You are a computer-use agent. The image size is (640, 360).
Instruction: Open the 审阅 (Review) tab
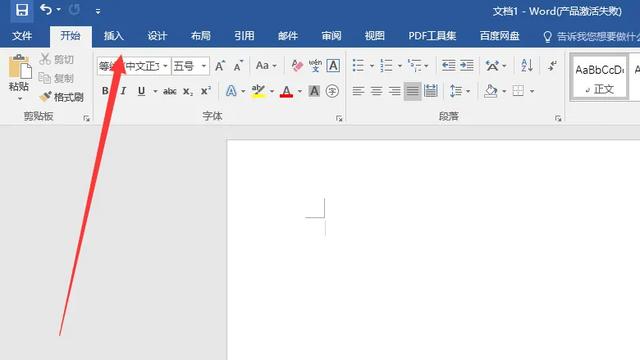click(331, 36)
